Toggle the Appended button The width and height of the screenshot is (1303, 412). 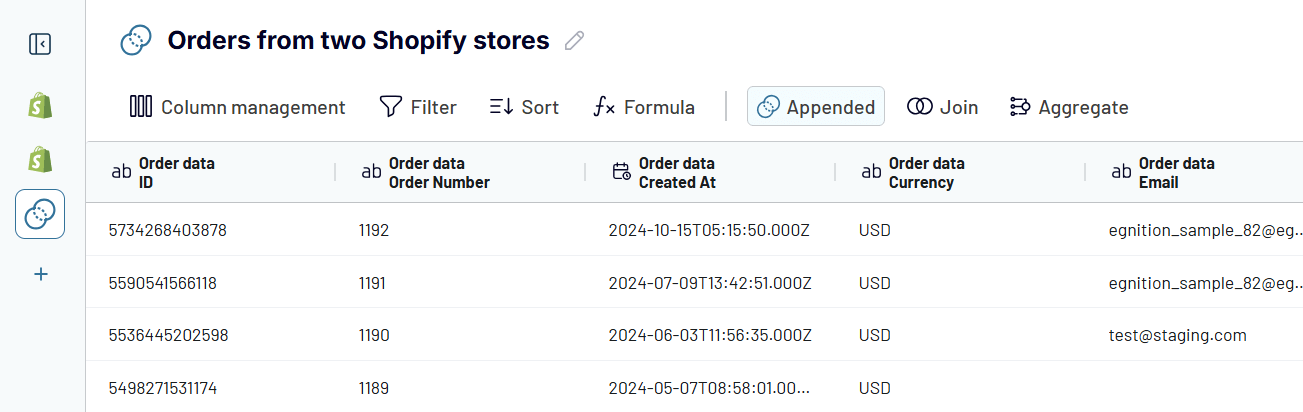(815, 107)
